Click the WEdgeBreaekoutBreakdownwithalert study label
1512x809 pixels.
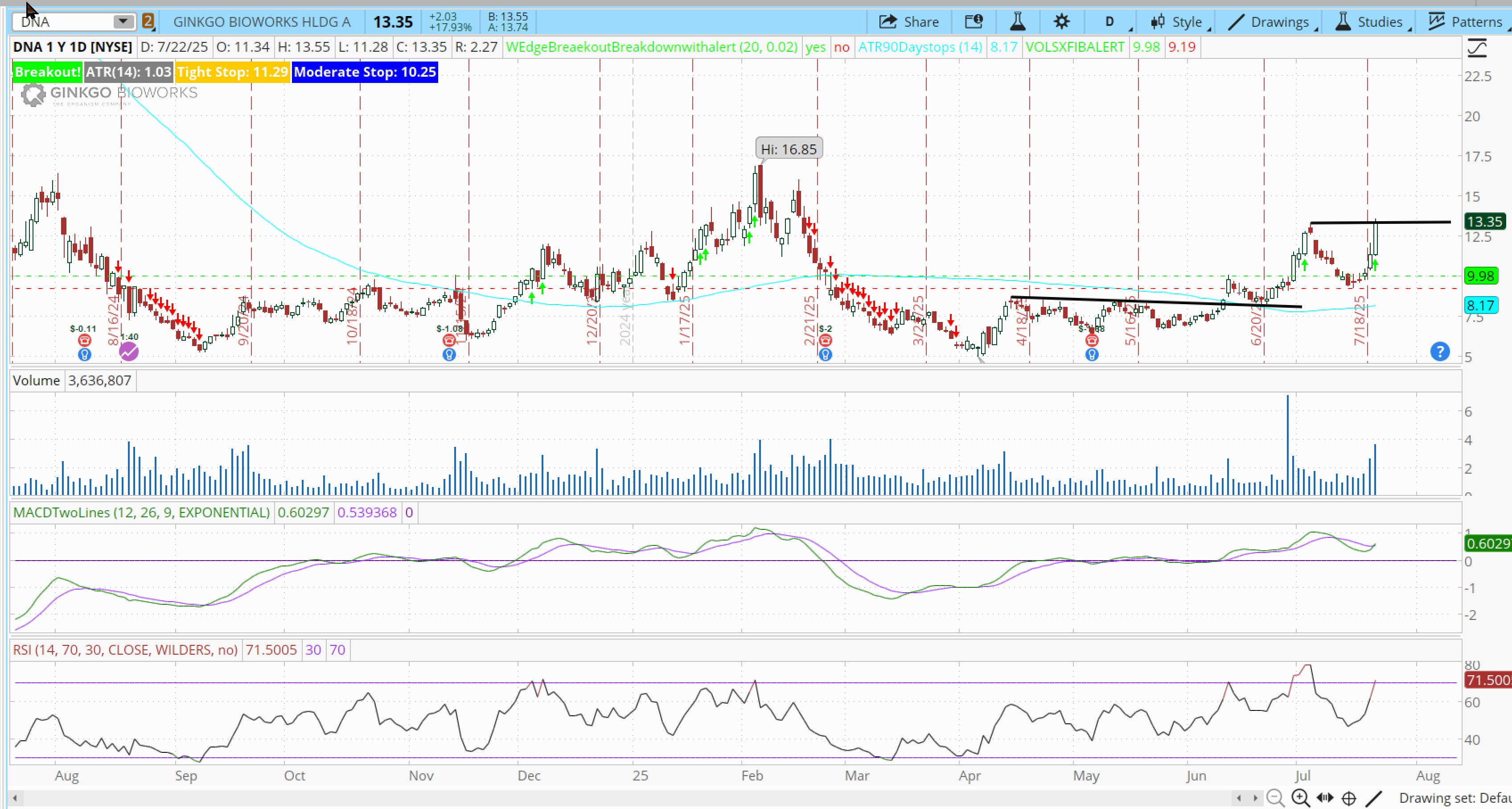tap(652, 47)
